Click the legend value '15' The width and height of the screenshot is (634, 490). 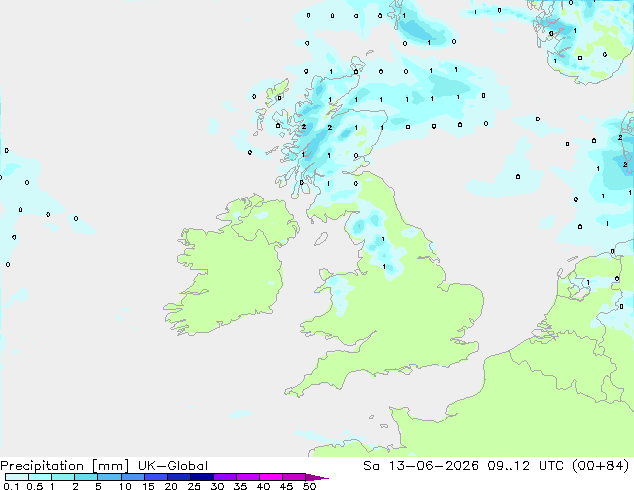click(x=148, y=486)
